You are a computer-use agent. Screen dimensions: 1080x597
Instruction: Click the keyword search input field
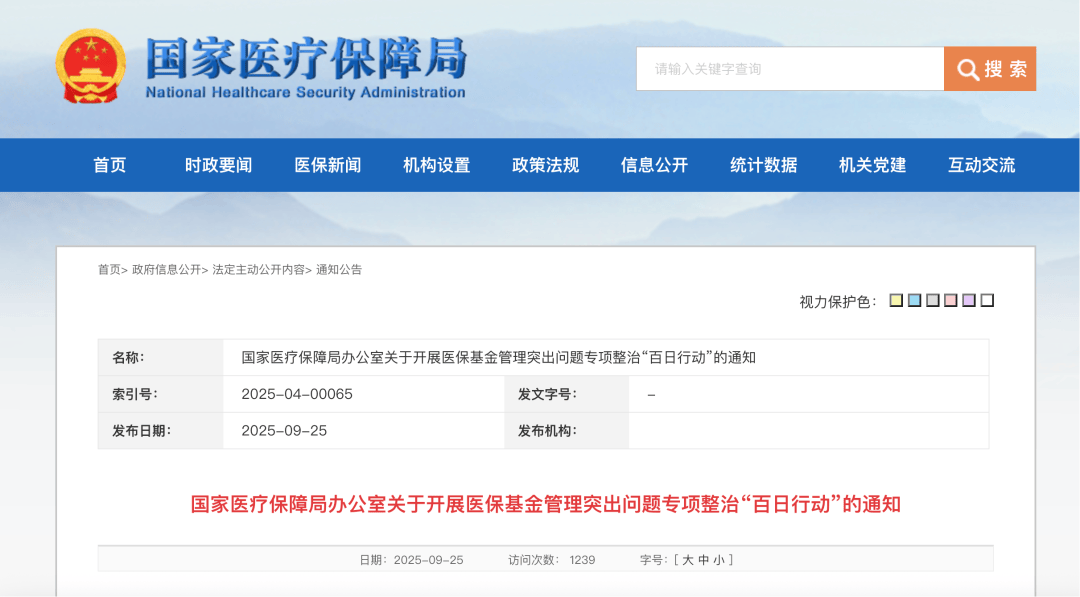[x=790, y=69]
